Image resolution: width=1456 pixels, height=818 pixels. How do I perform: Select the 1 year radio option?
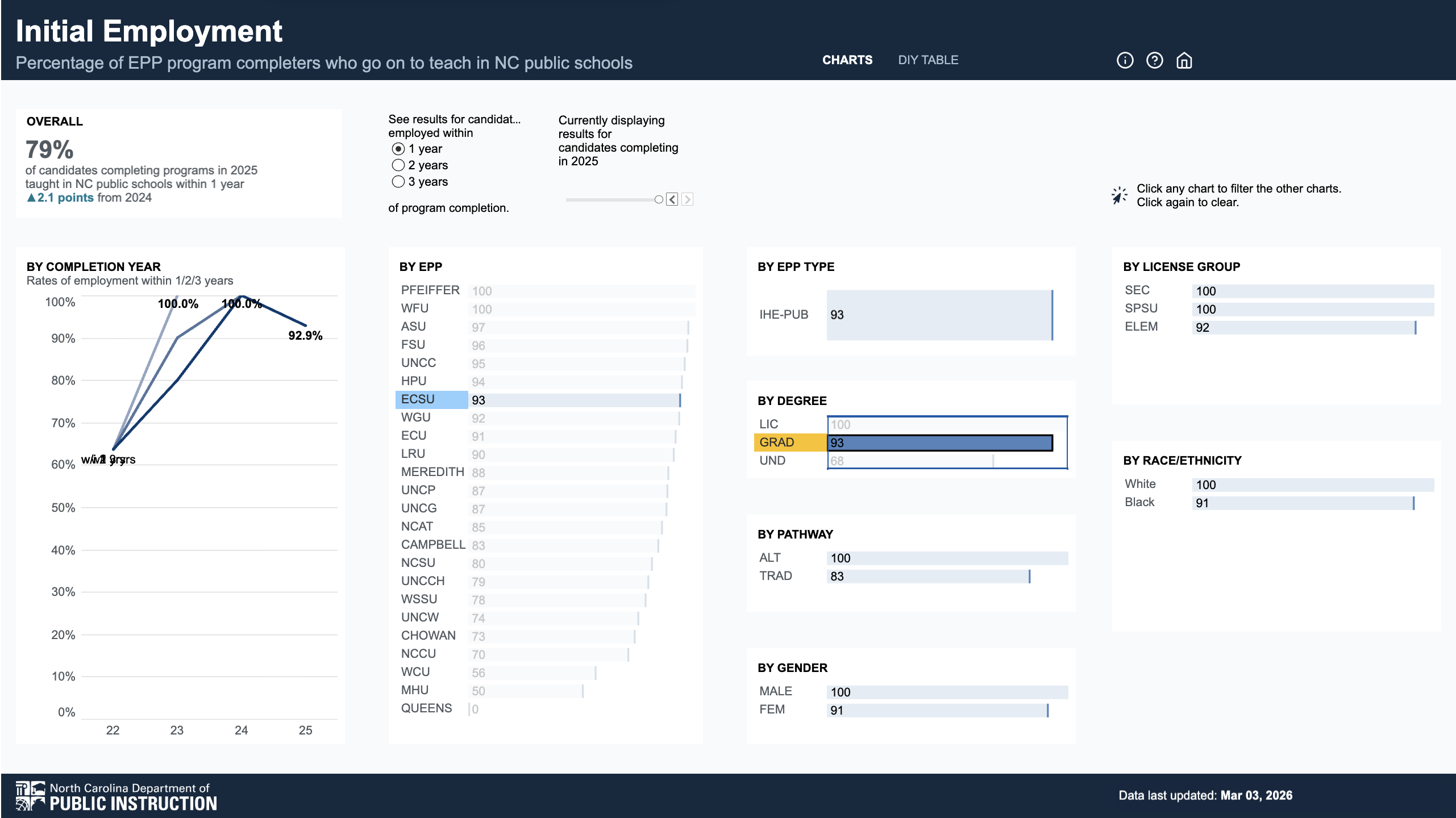[398, 149]
